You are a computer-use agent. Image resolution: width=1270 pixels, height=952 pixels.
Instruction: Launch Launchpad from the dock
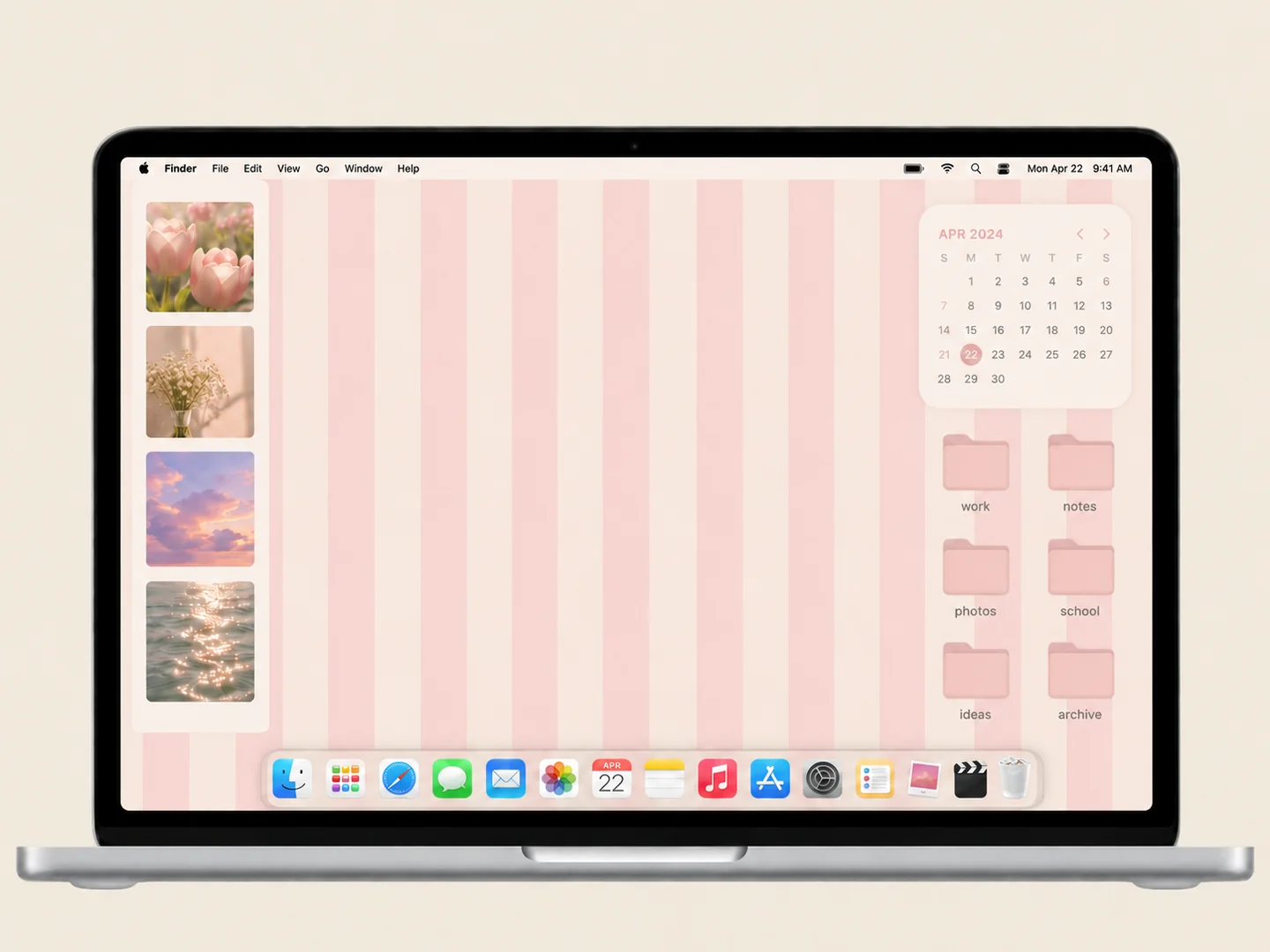point(346,779)
